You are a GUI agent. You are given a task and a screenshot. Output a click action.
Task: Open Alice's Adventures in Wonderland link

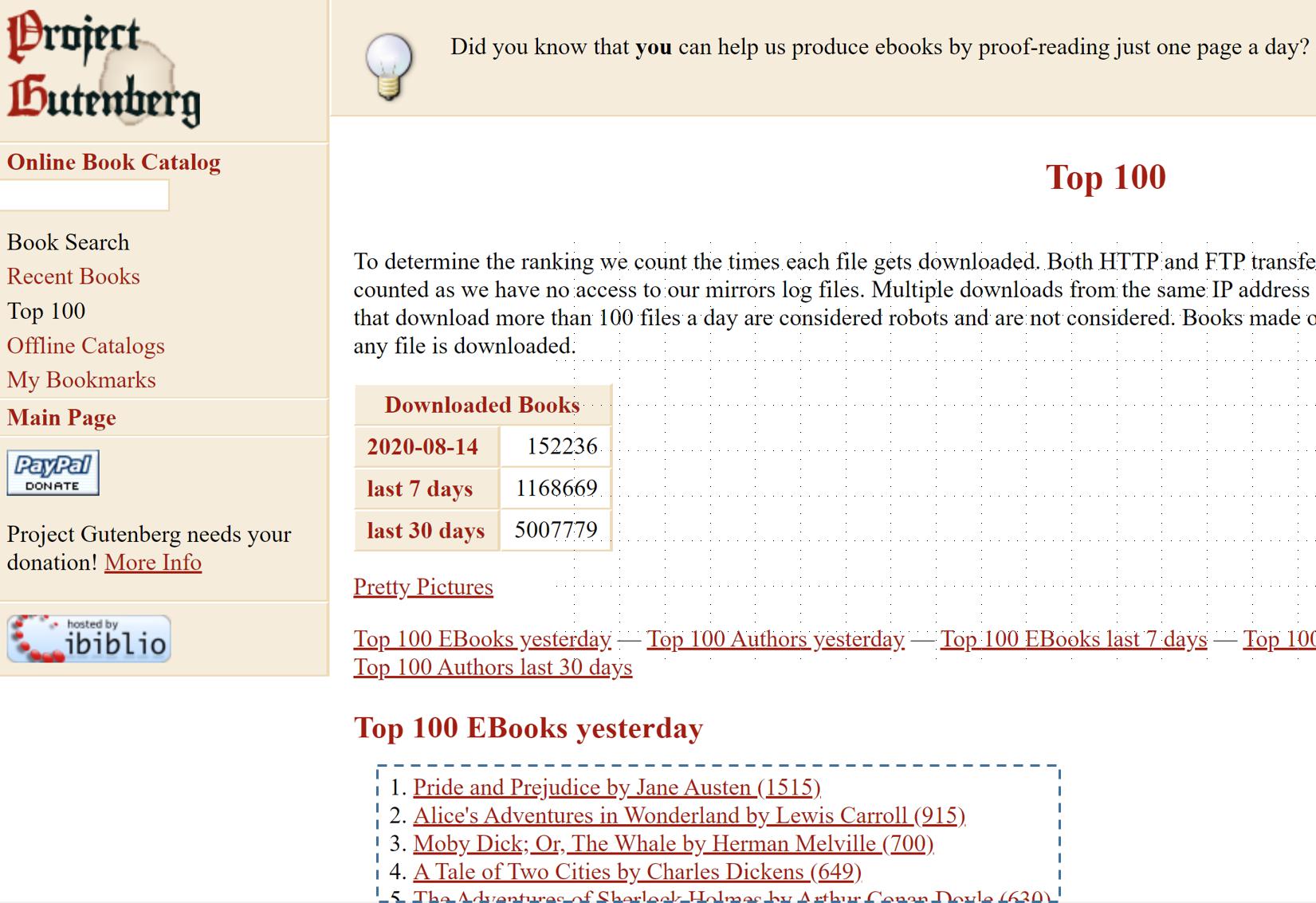689,815
